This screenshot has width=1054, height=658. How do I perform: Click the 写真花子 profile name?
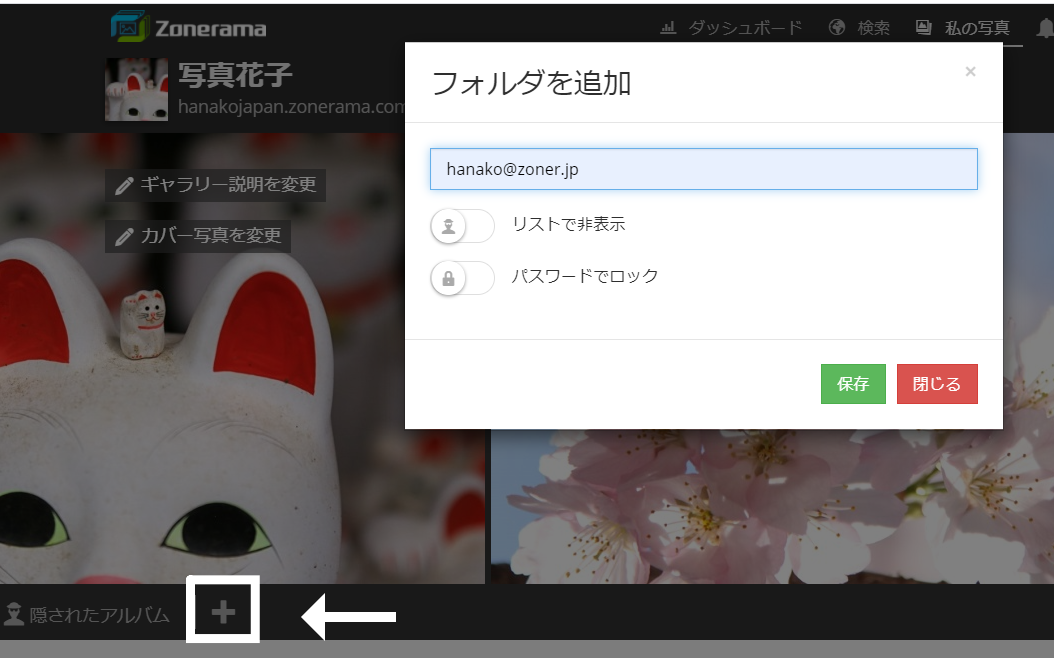(235, 75)
